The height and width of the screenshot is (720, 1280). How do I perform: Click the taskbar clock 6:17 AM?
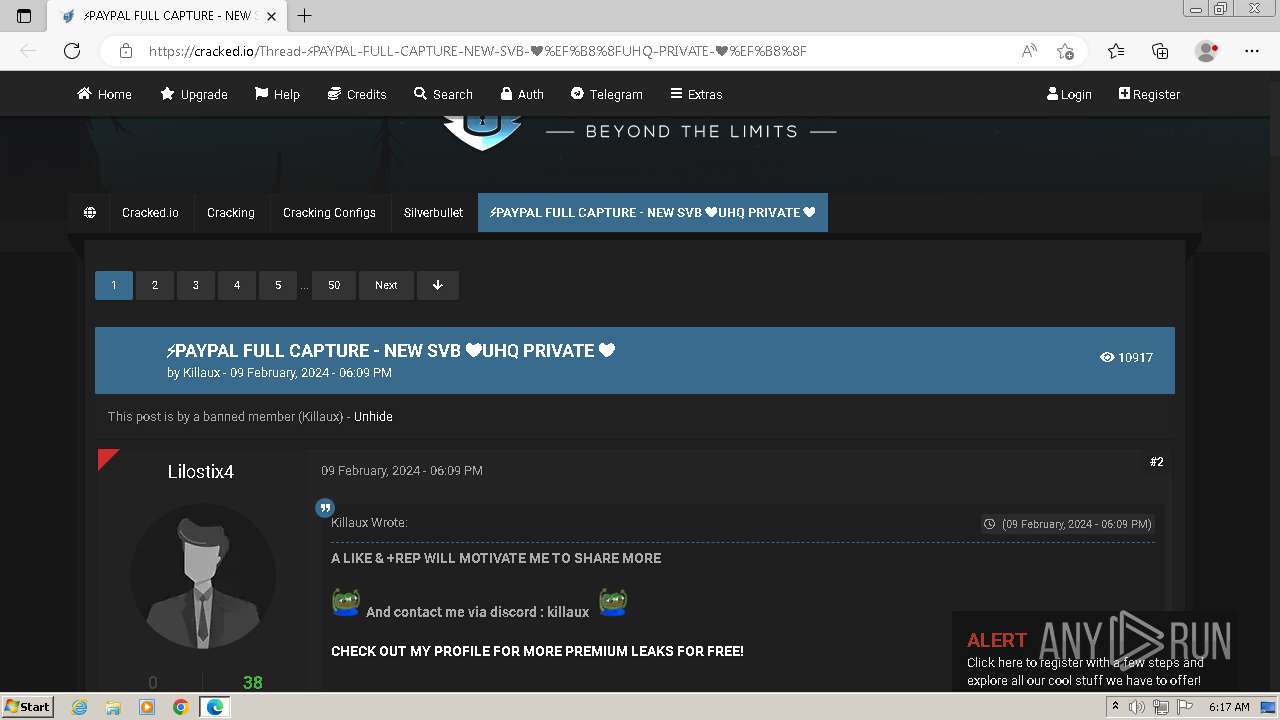click(1229, 707)
